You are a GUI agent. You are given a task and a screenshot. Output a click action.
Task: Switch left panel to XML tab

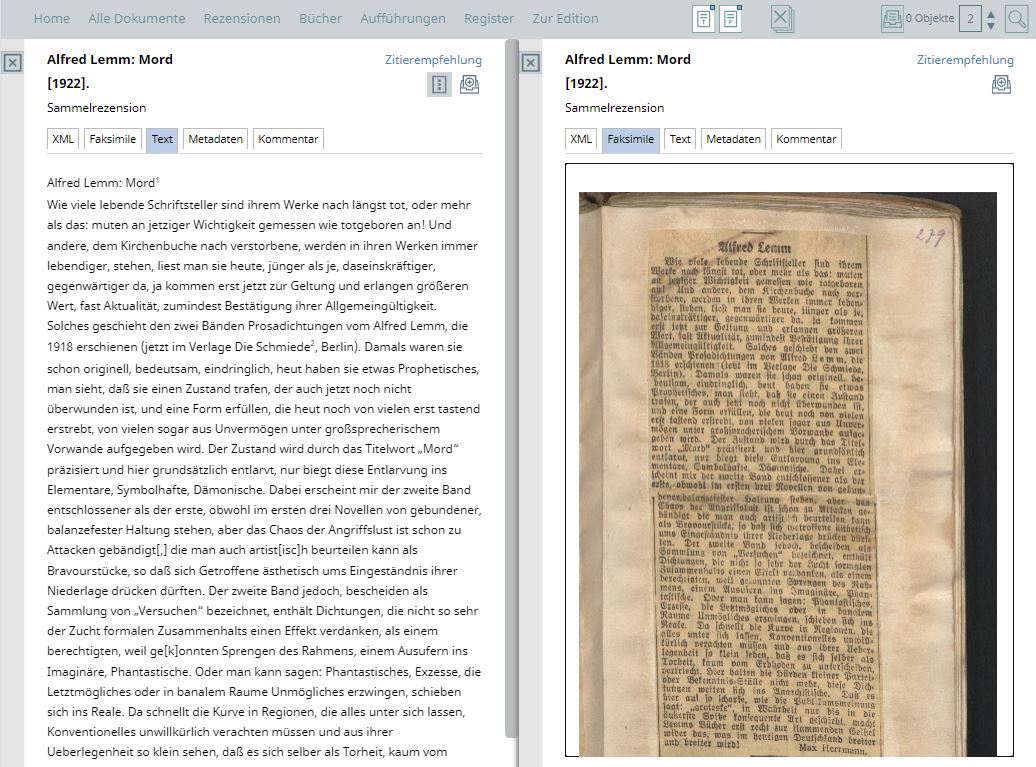[63, 139]
